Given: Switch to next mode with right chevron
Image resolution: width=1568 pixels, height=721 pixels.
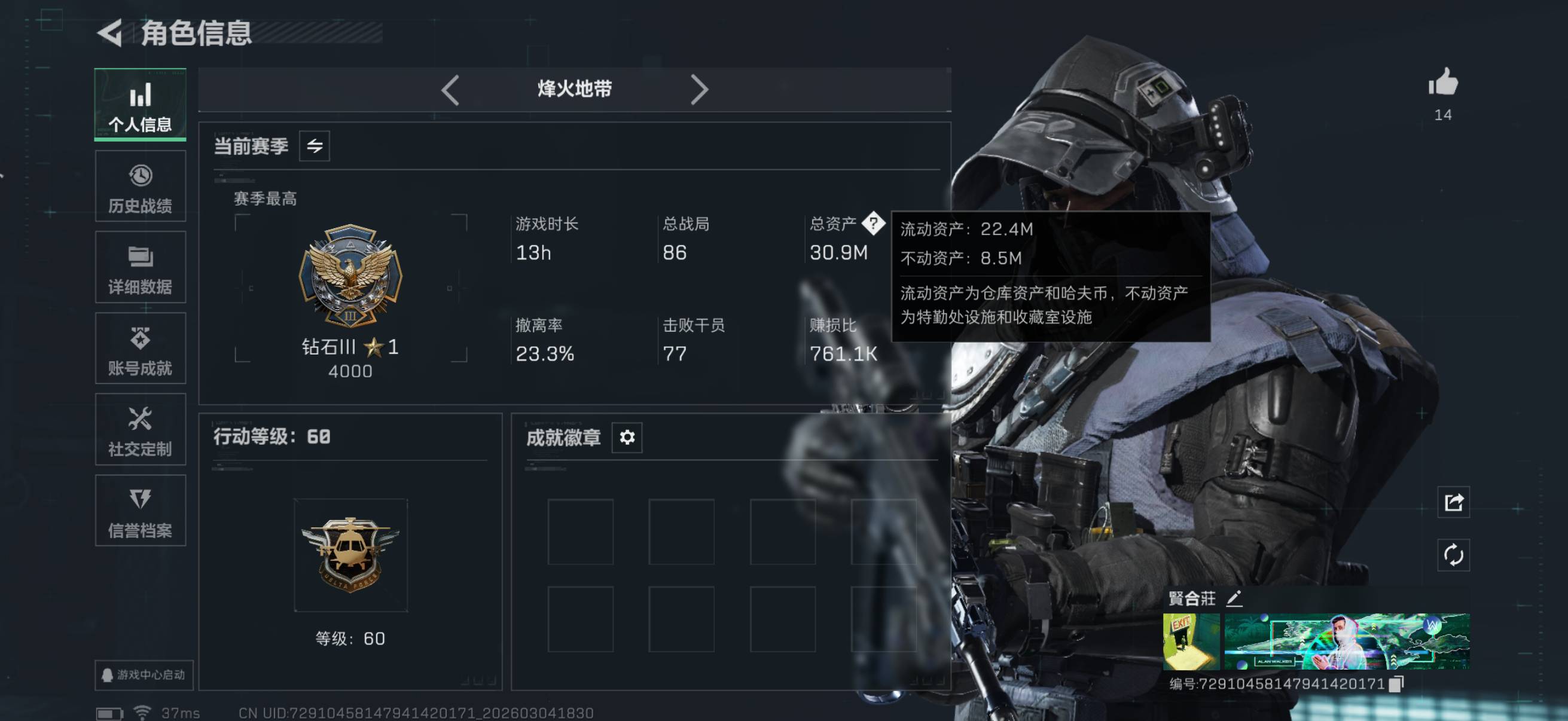Looking at the screenshot, I should click(700, 90).
